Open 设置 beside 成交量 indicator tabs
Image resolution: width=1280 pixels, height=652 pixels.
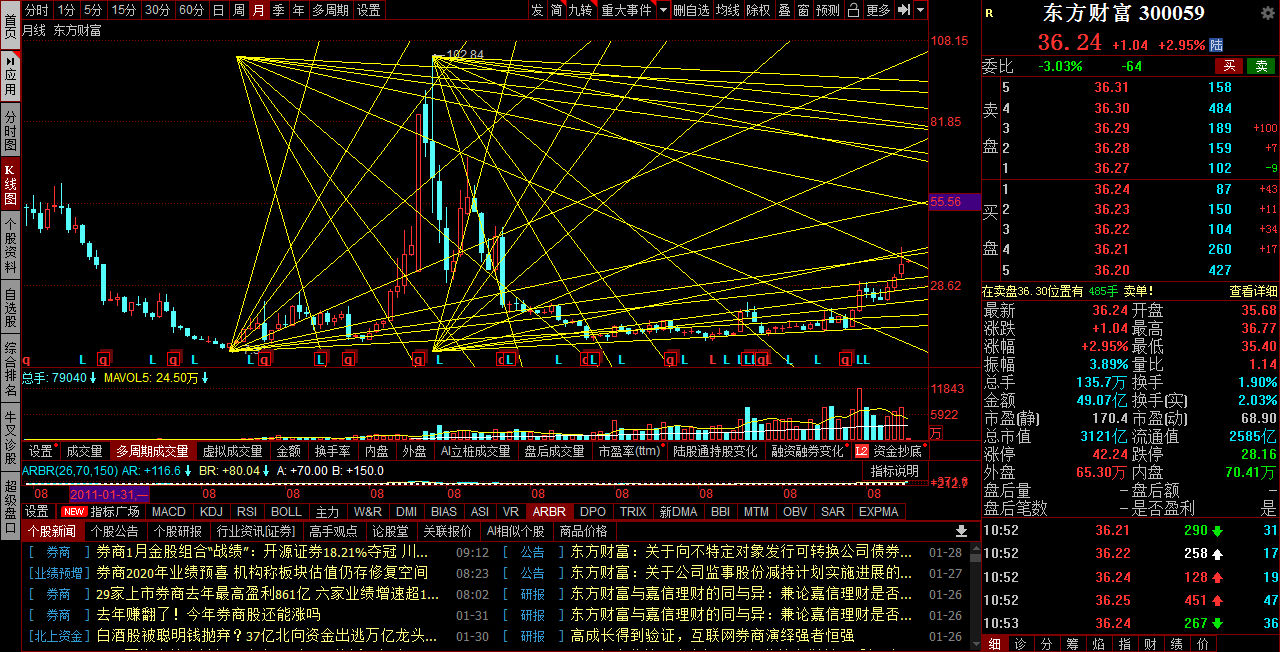[x=41, y=451]
